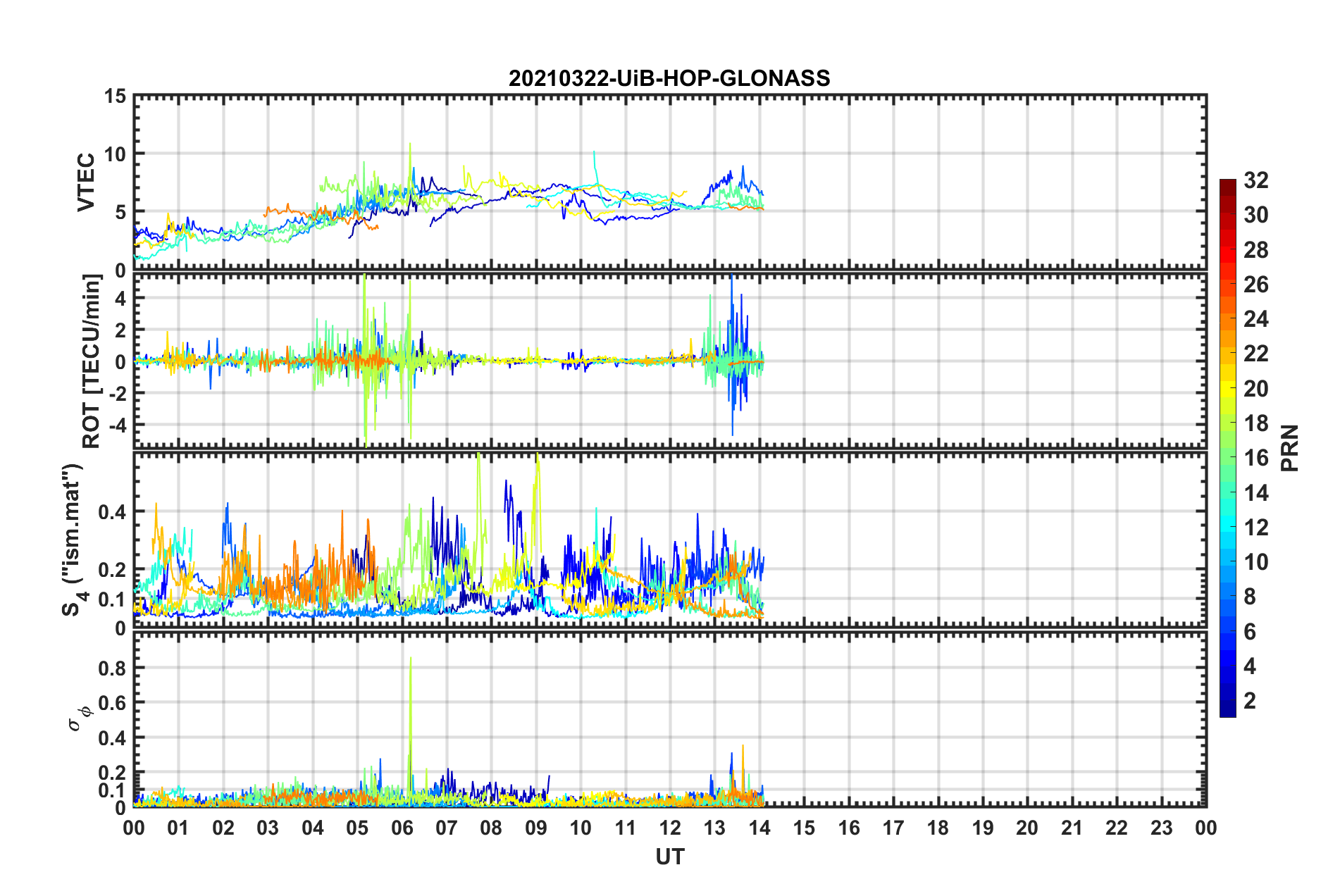Click tick label 20 on PRN colorbar

pyautogui.click(x=1255, y=389)
